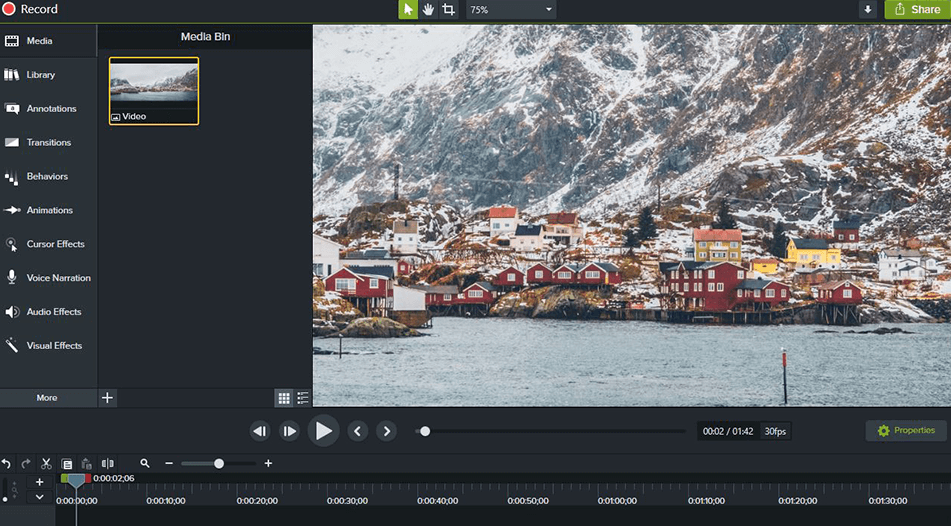
Task: Click the plus icon to import media
Action: tap(107, 398)
